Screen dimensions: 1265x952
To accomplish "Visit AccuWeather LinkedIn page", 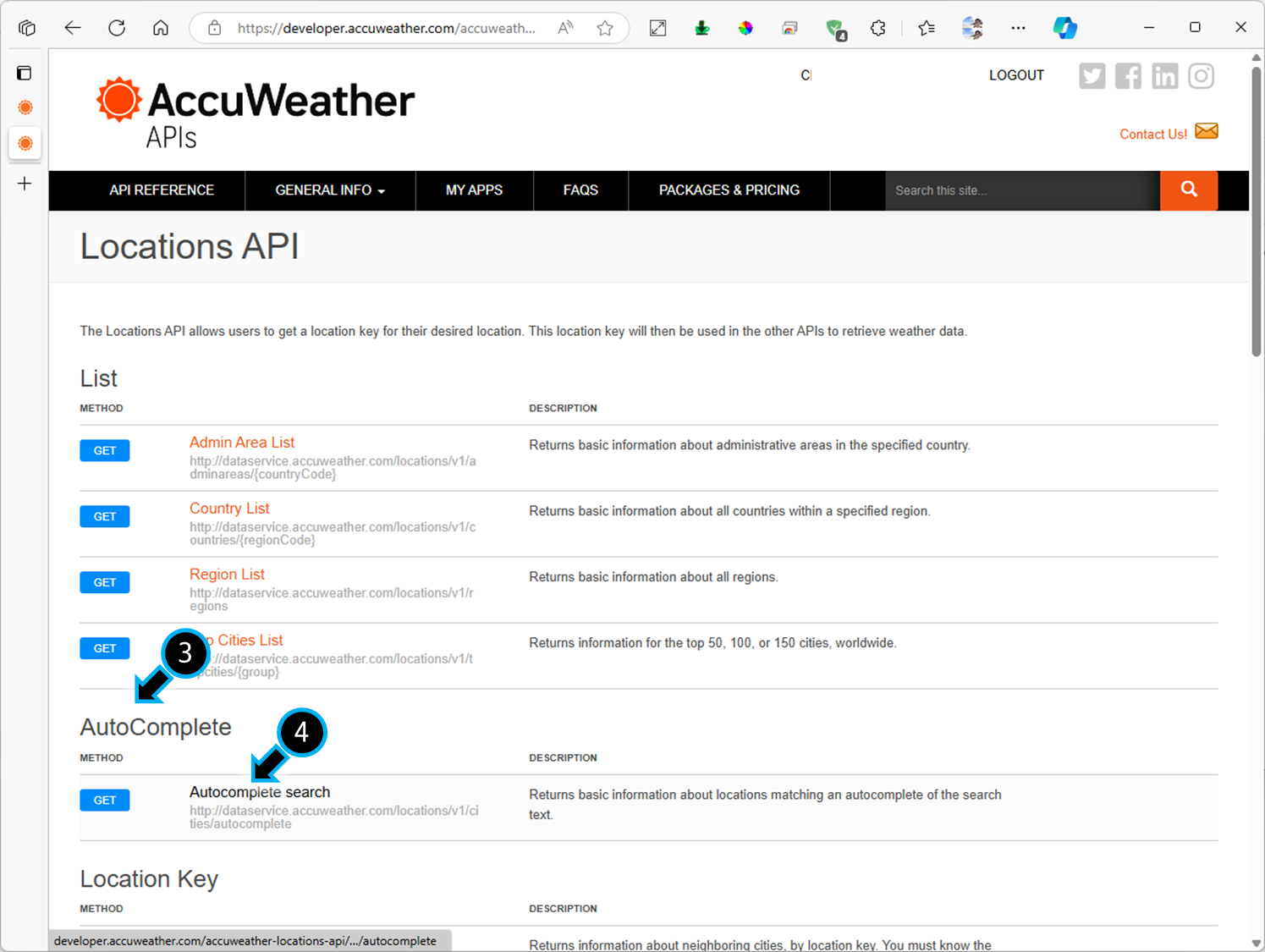I will coord(1165,76).
